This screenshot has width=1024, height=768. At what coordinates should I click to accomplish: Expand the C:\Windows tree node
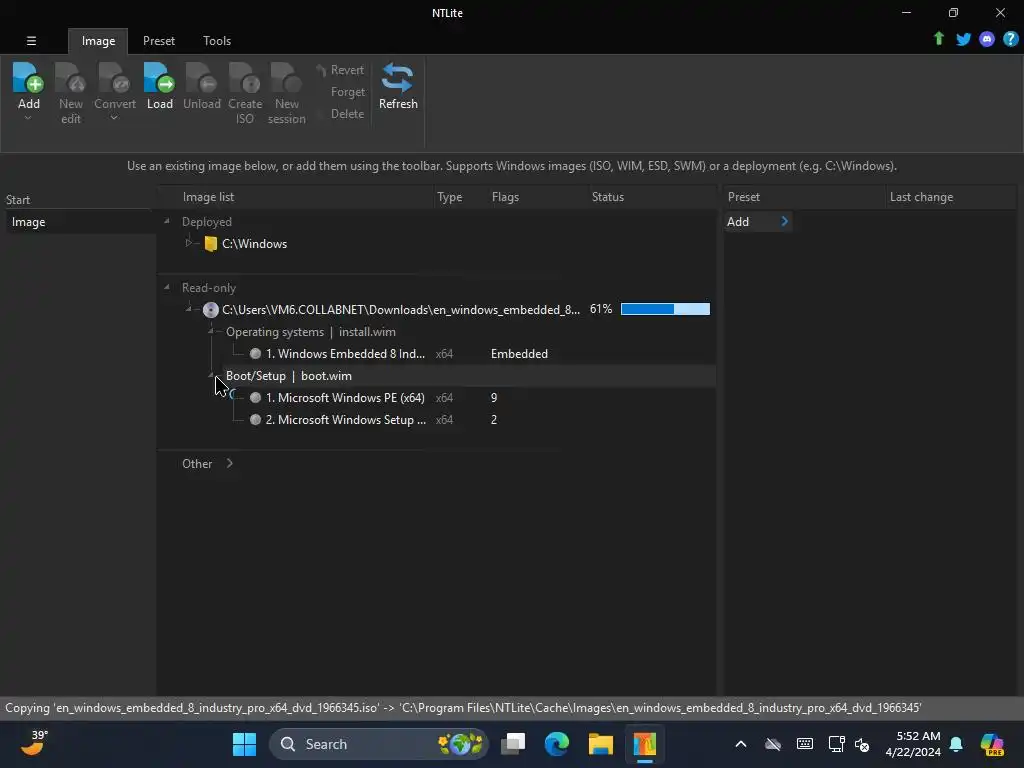(x=189, y=243)
